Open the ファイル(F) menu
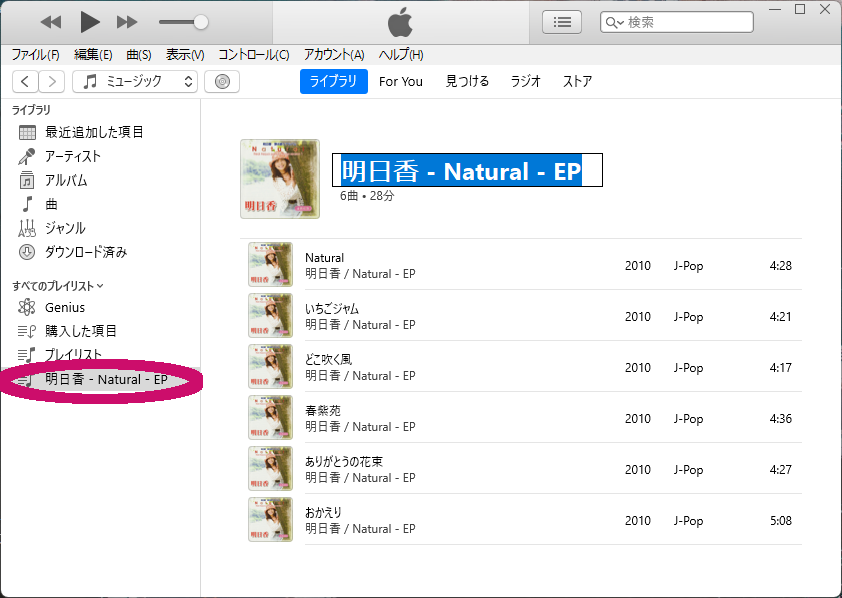This screenshot has width=842, height=598. 35,55
